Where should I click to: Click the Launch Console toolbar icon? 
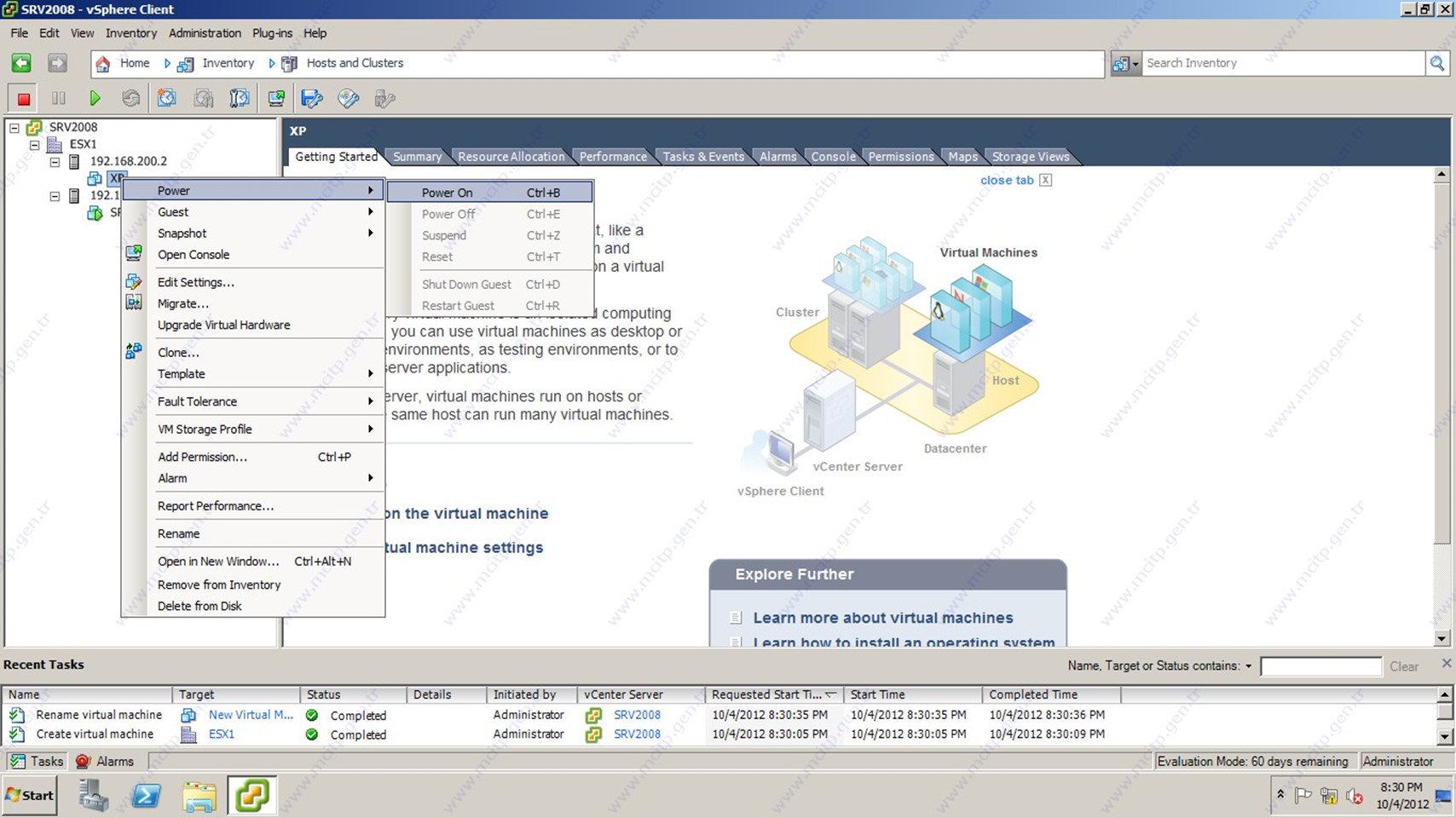click(276, 99)
